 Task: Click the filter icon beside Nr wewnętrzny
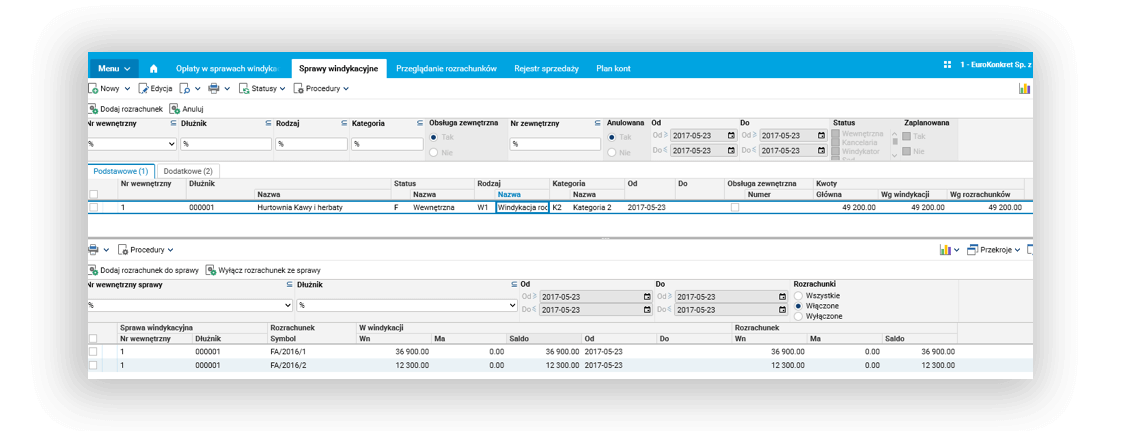pyautogui.click(x=173, y=123)
